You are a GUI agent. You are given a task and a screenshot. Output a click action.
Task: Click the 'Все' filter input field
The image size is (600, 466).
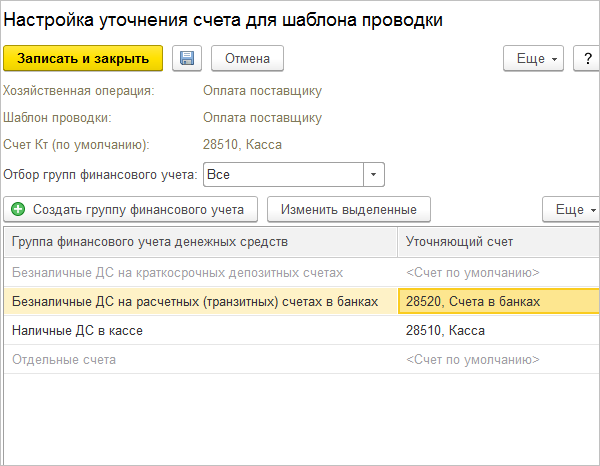click(283, 174)
